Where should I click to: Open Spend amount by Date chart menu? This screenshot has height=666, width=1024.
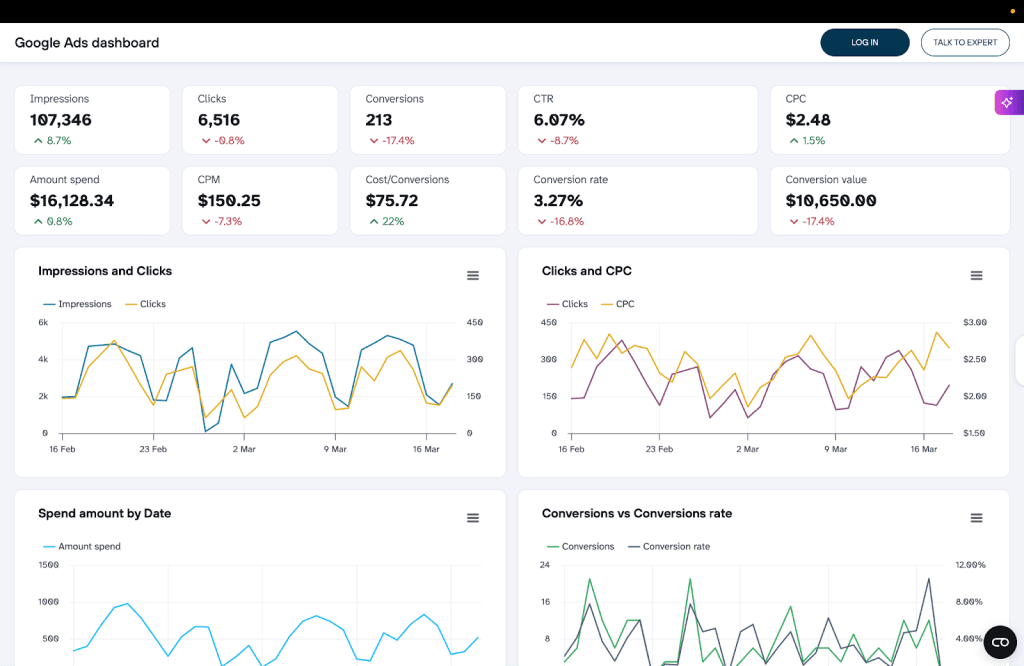click(473, 518)
